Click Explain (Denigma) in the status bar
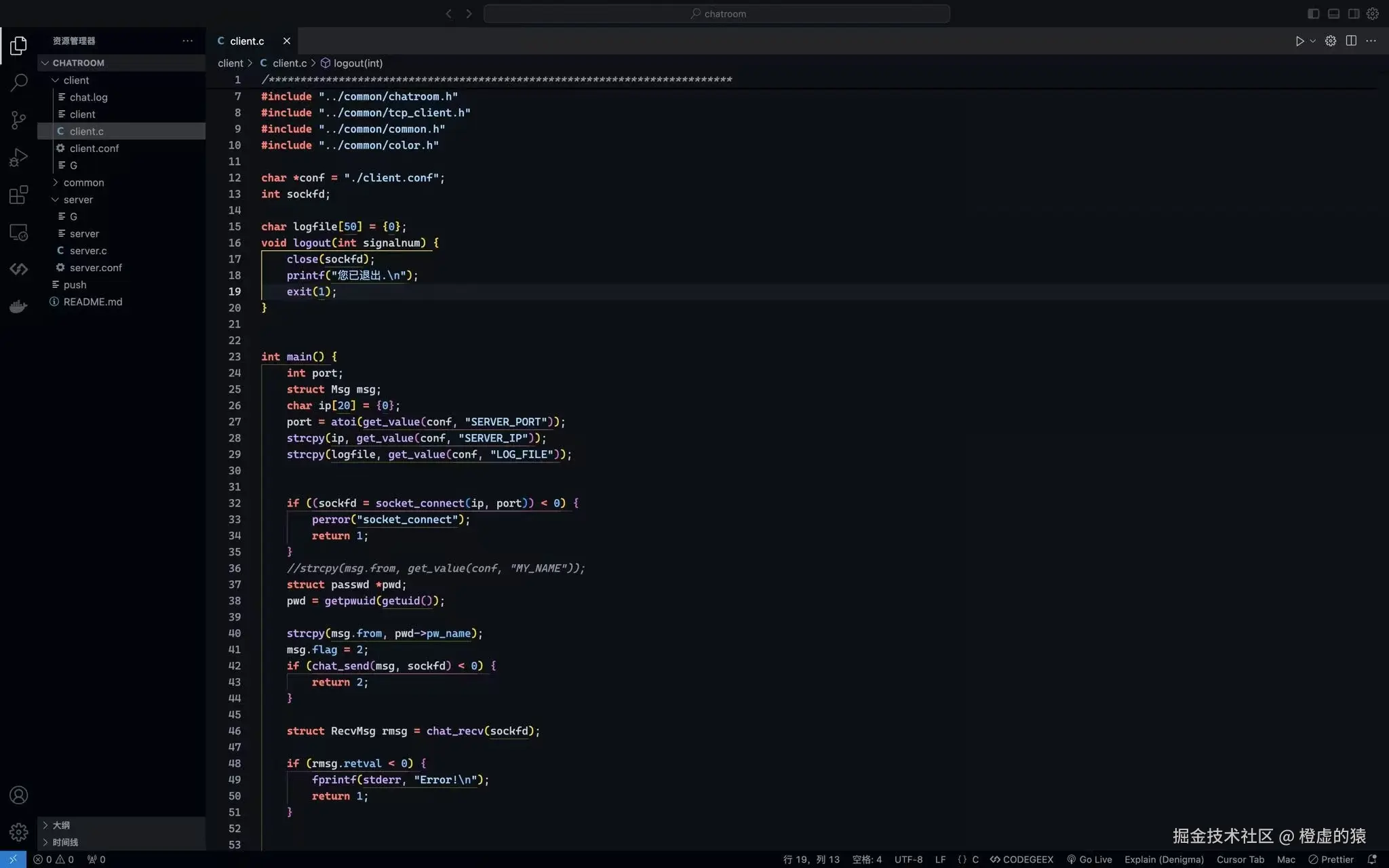The height and width of the screenshot is (868, 1389). [1165, 859]
